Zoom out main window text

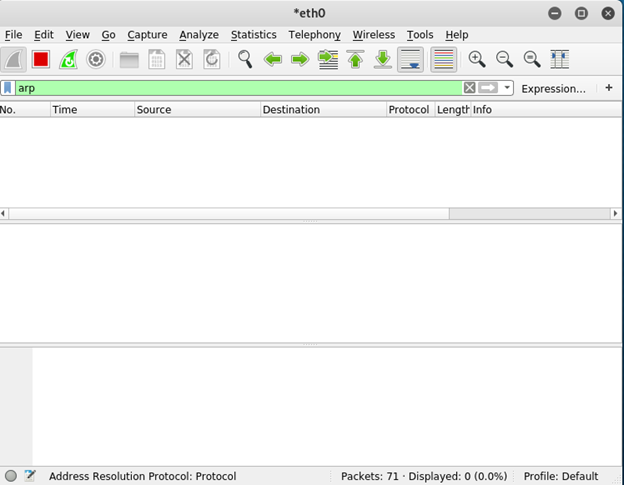coord(504,60)
